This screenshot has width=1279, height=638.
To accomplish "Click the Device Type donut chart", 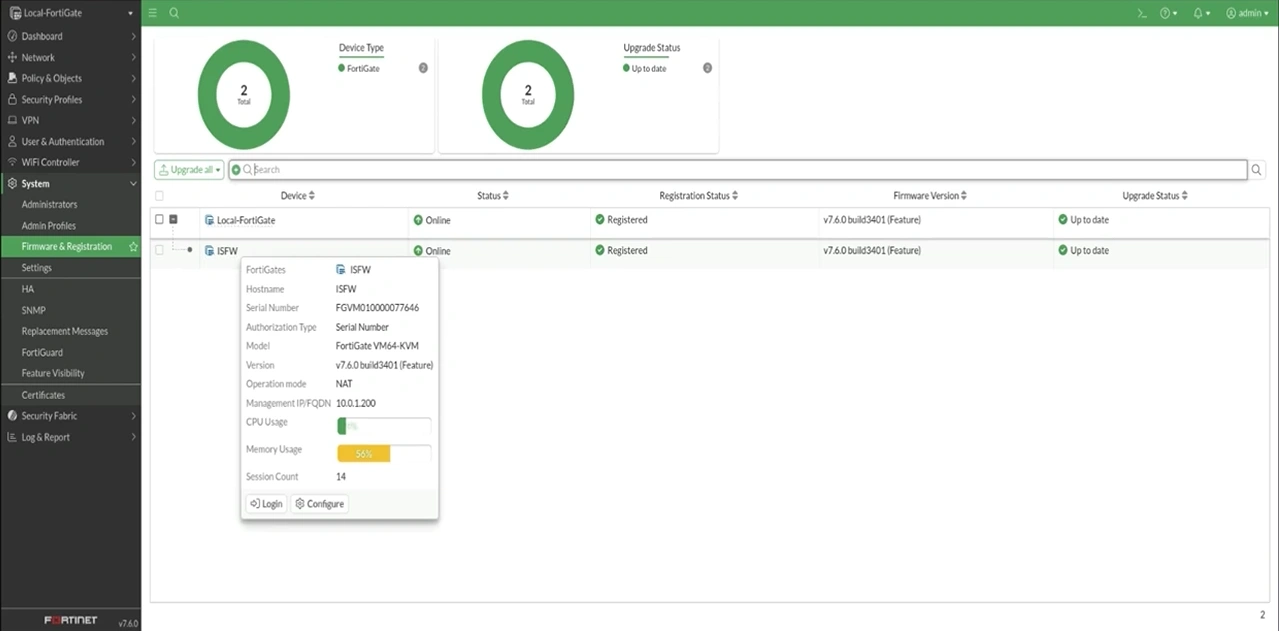I will click(x=244, y=95).
